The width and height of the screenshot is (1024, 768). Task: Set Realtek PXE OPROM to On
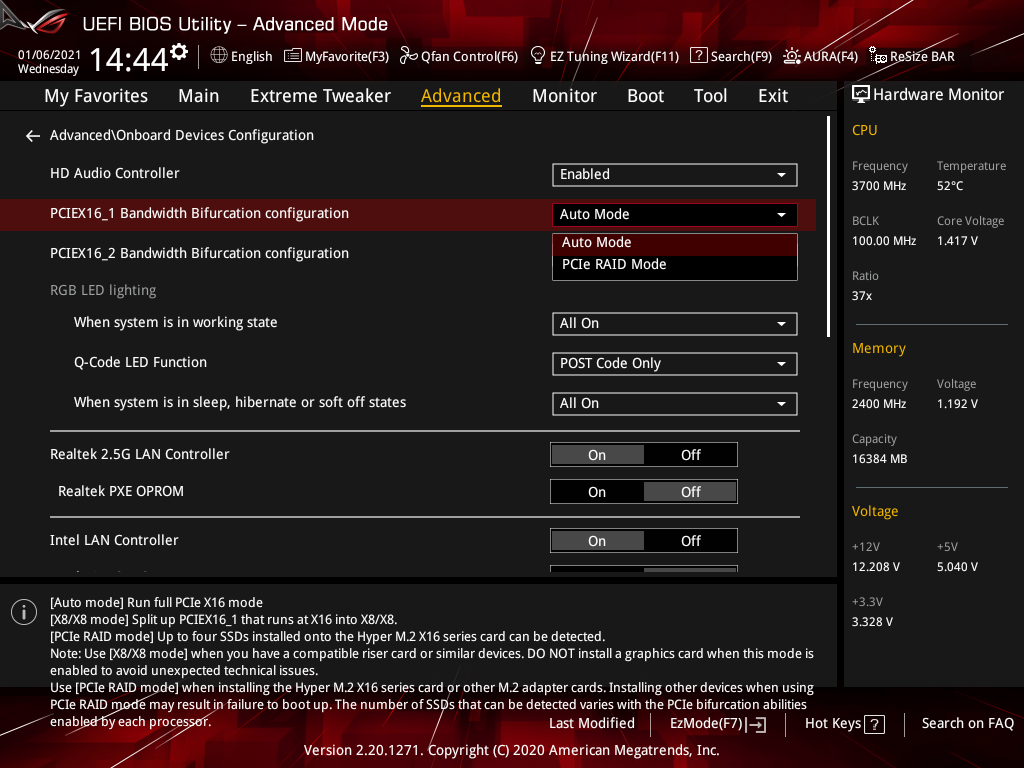(597, 492)
